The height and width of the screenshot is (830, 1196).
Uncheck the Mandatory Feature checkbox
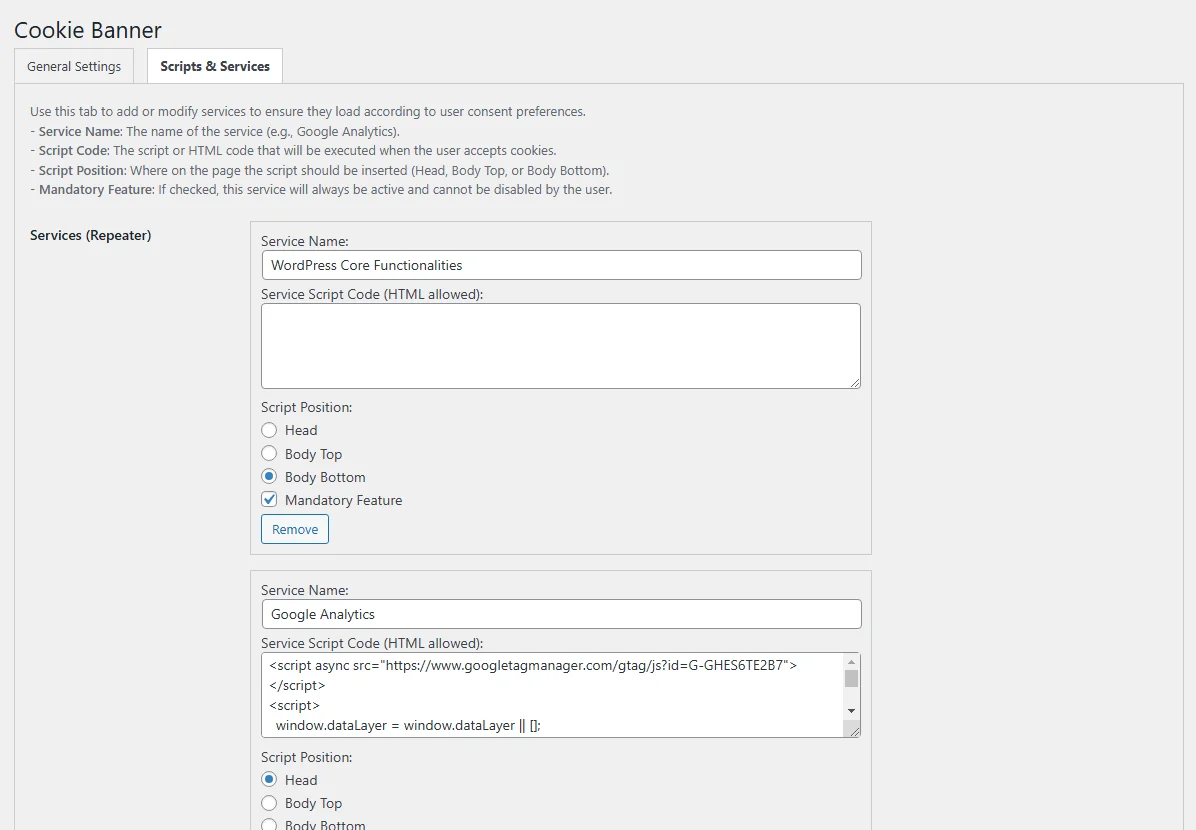(x=269, y=500)
